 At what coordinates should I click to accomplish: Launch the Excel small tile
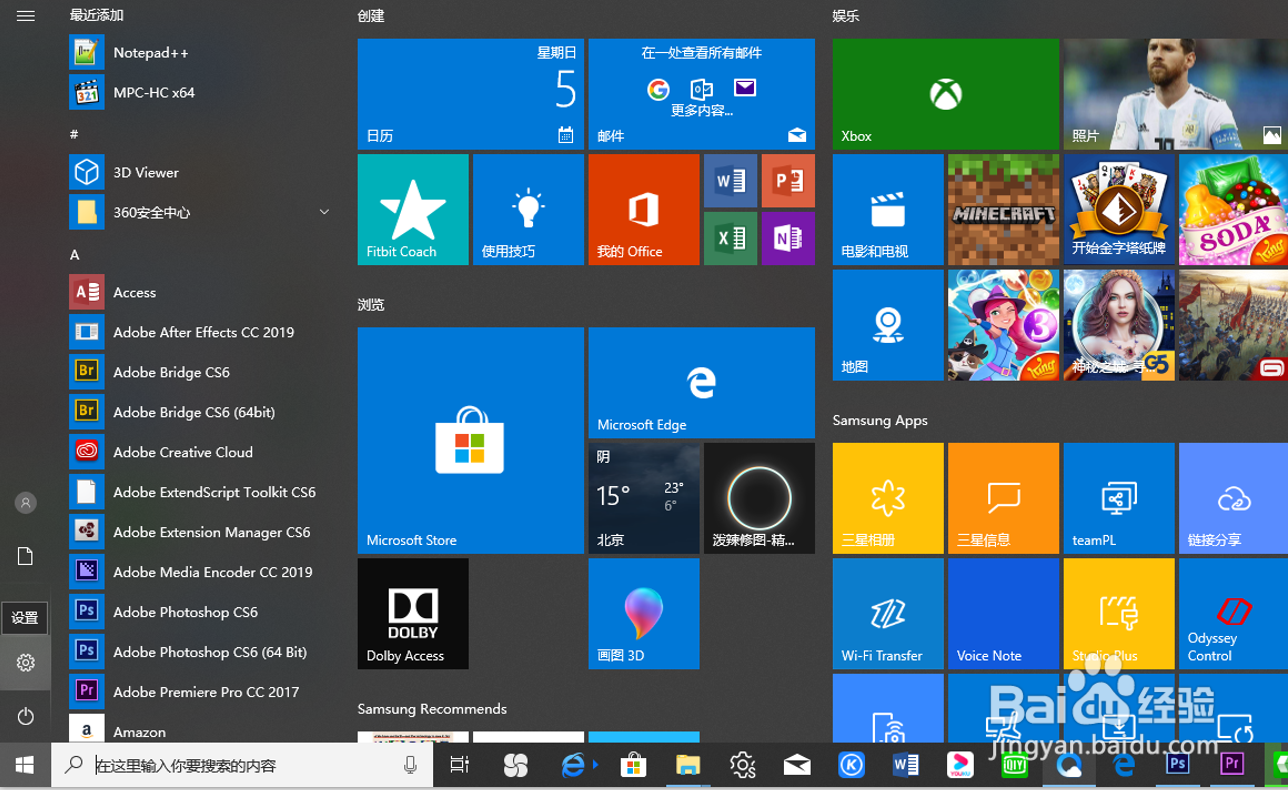click(731, 238)
